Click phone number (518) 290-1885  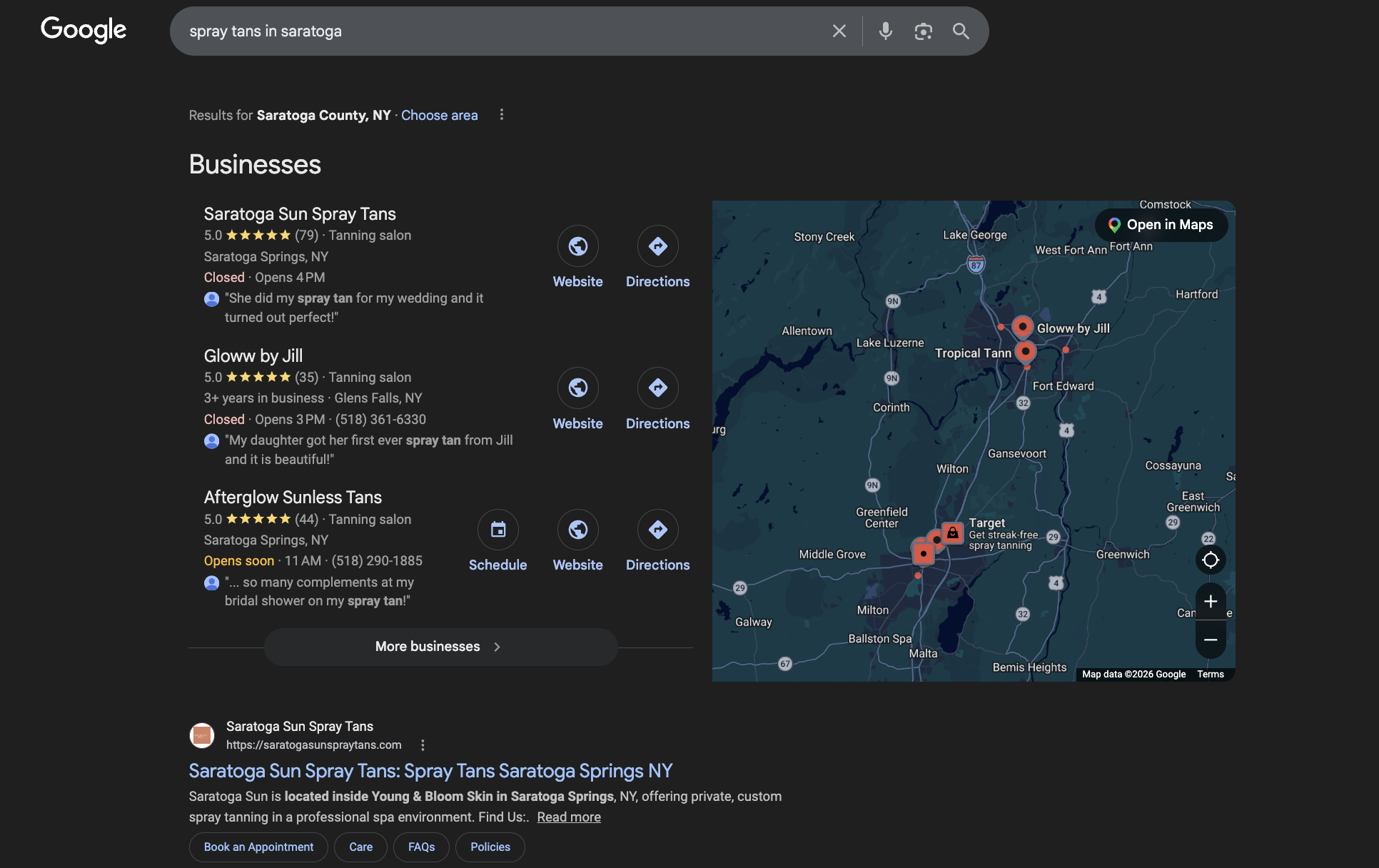pos(377,561)
